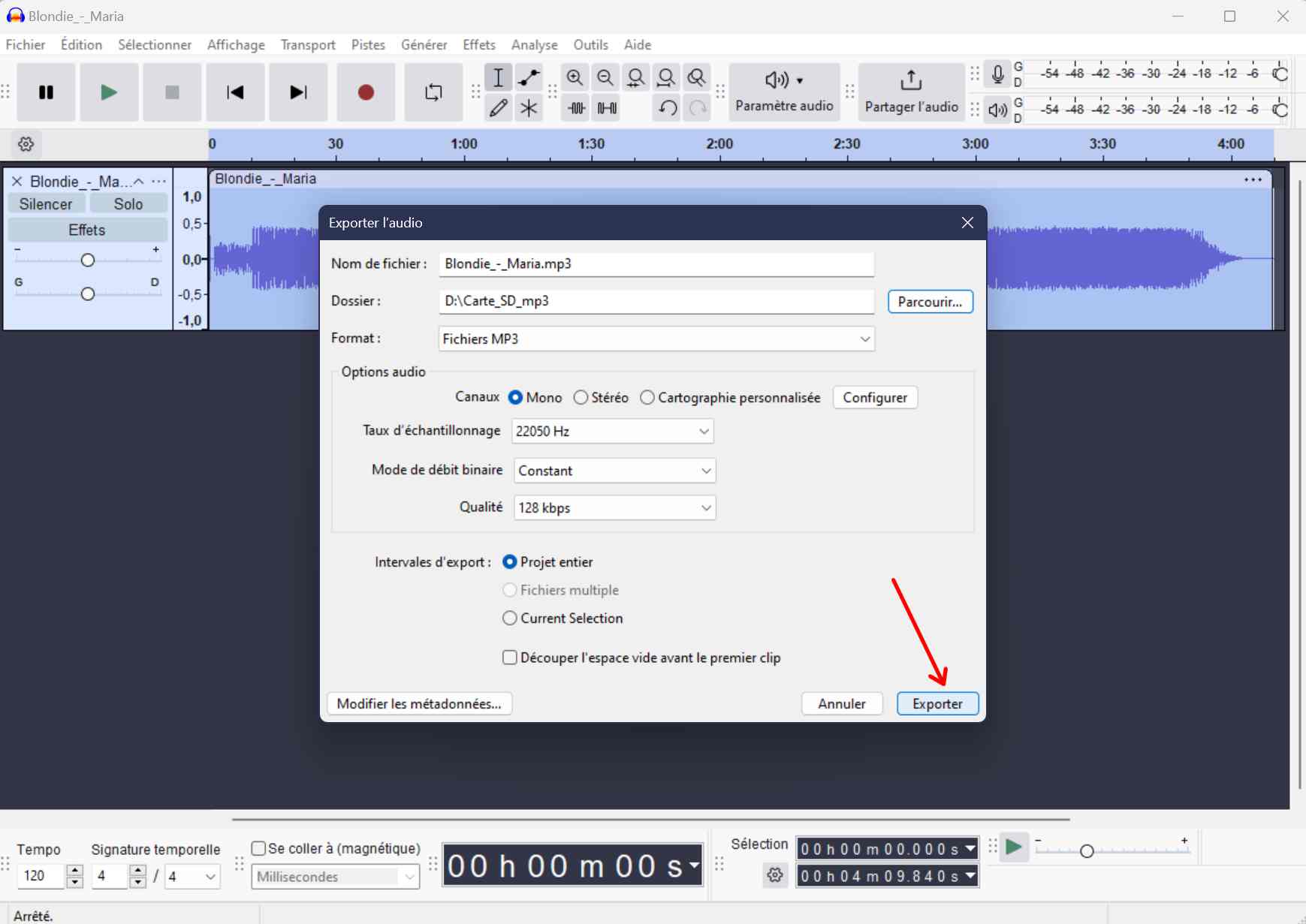Enable Se coller à (magnétique) checkbox

click(x=336, y=848)
